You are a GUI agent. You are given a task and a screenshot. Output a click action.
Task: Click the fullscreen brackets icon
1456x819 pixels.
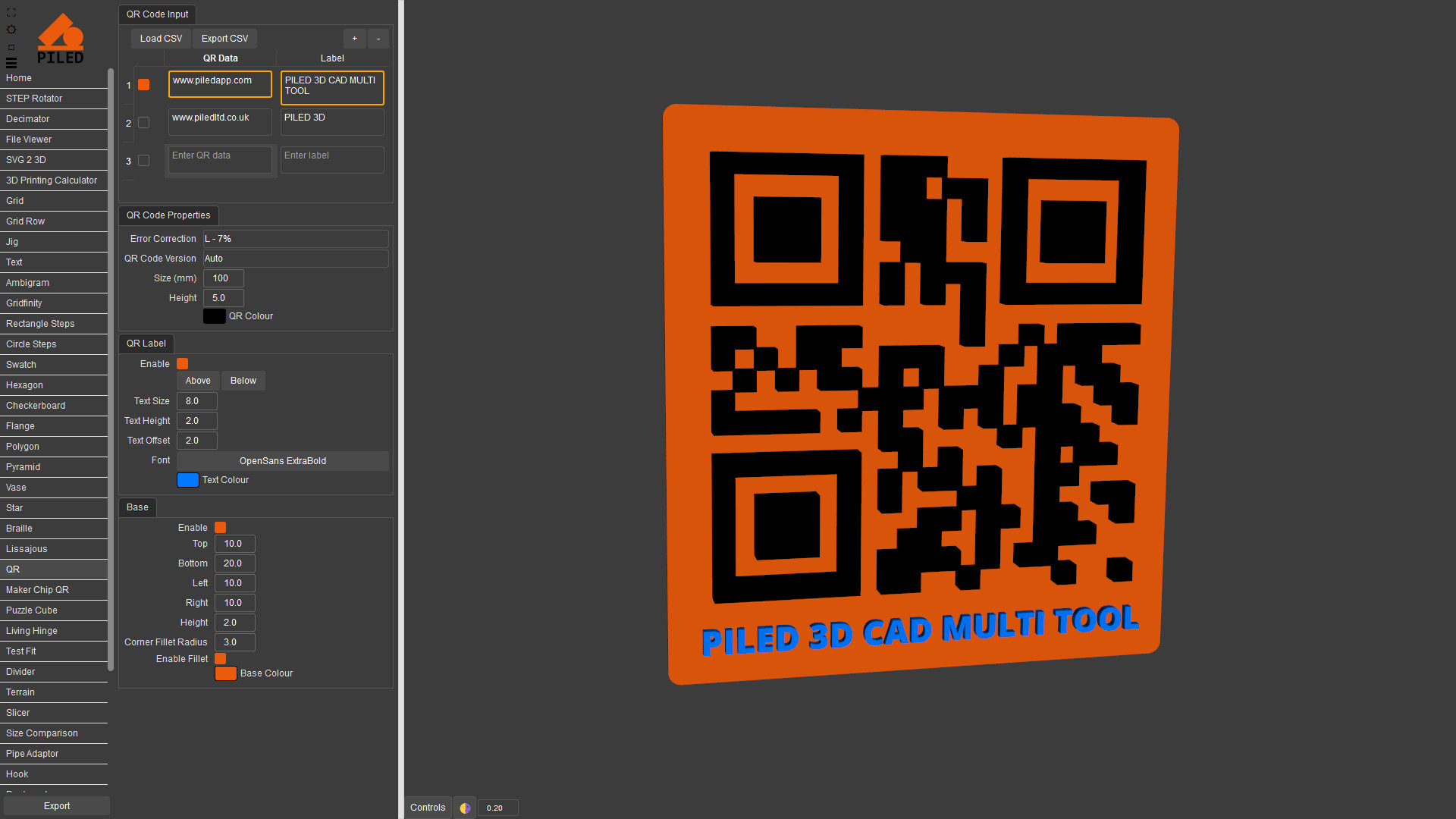(x=11, y=13)
